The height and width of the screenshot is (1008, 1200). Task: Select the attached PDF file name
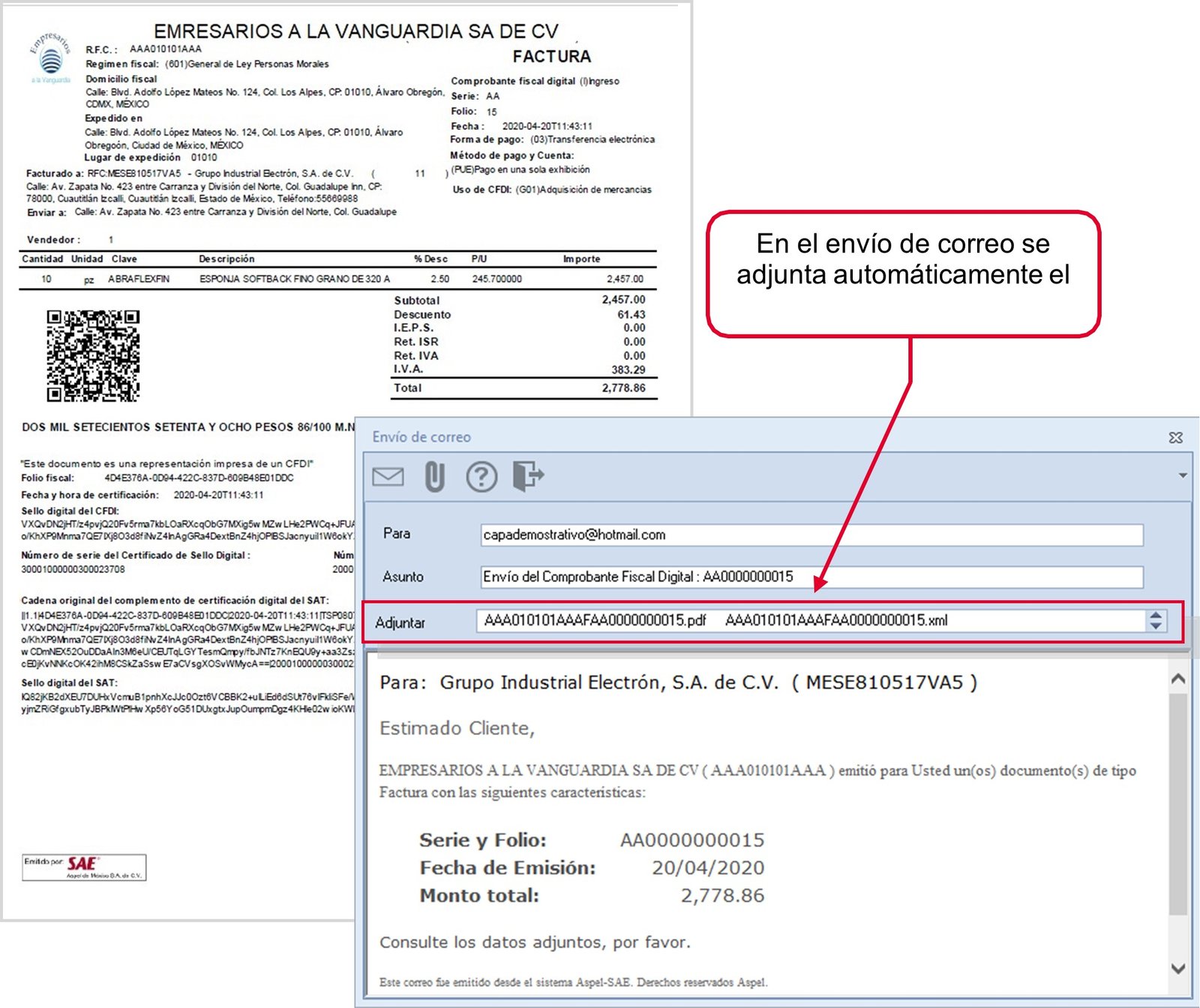coord(595,620)
